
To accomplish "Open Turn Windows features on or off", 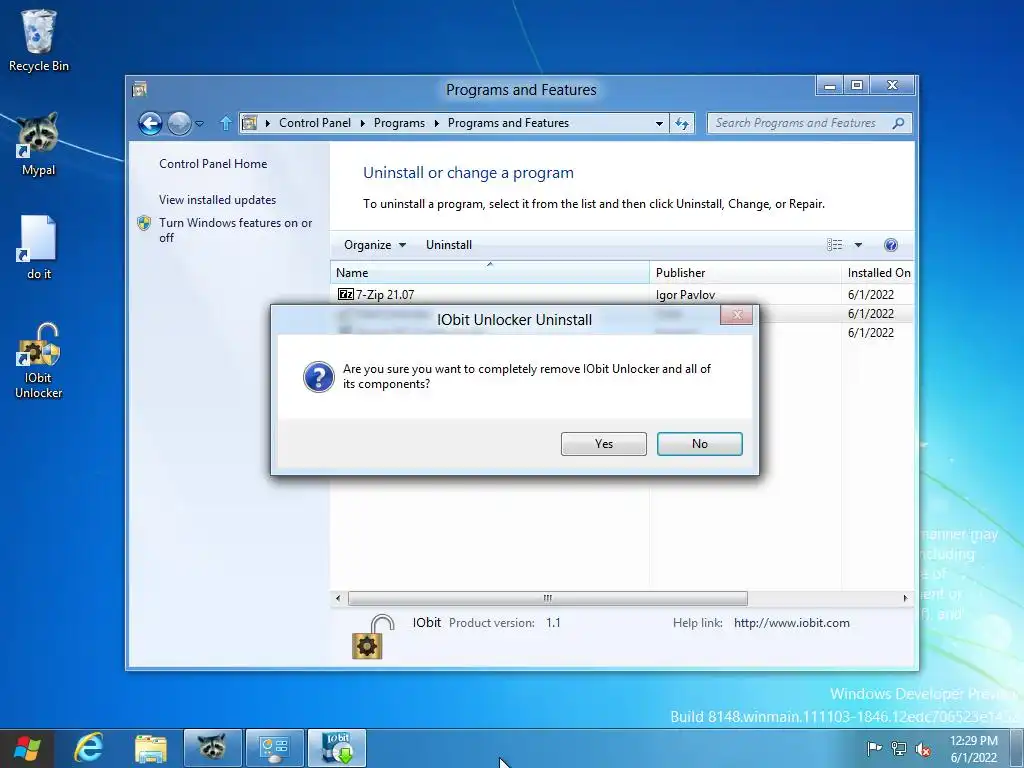I will pos(236,230).
